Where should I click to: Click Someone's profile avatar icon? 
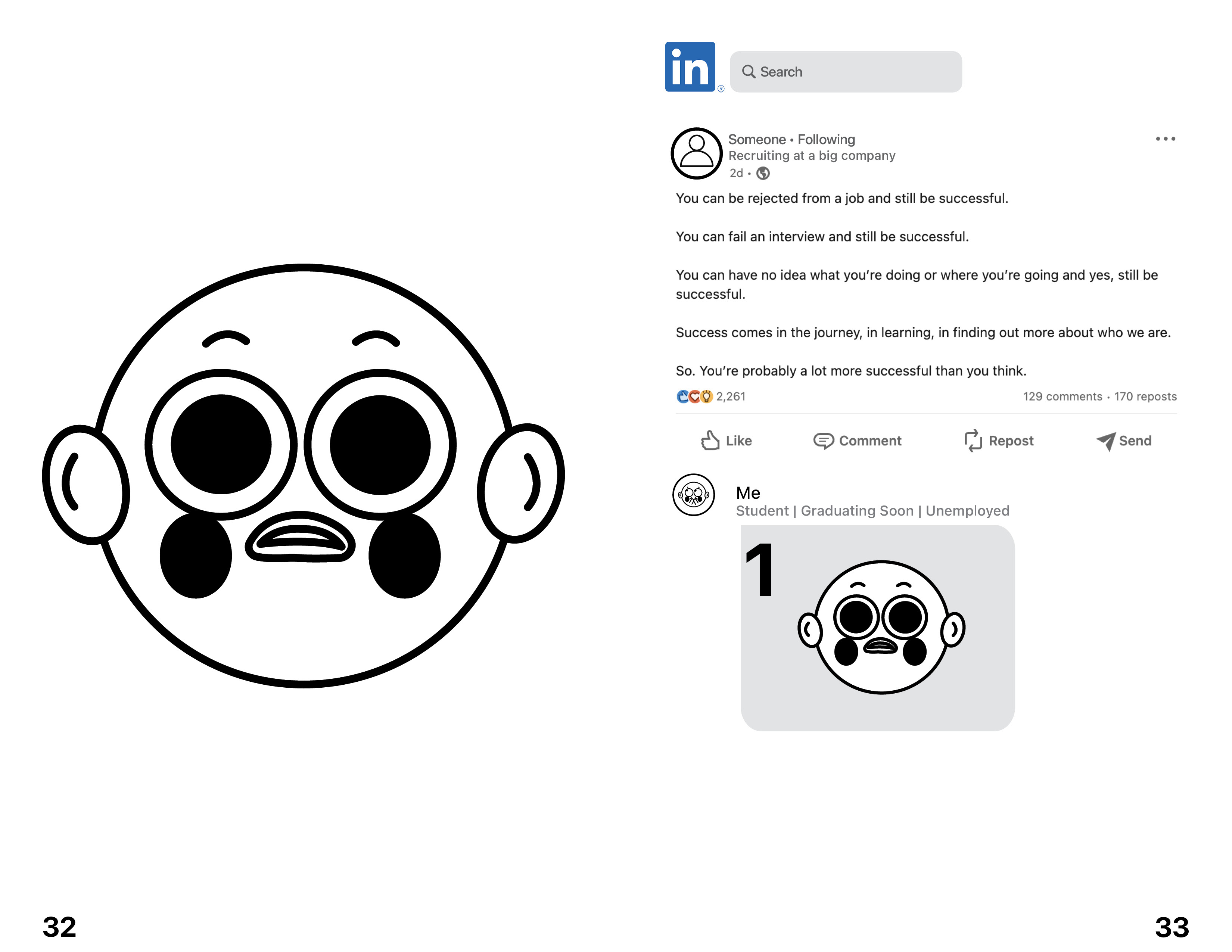697,153
